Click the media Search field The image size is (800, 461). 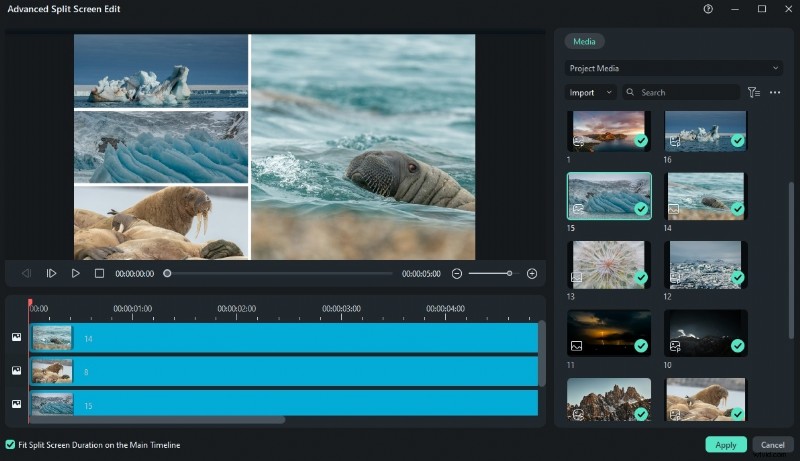(681, 92)
